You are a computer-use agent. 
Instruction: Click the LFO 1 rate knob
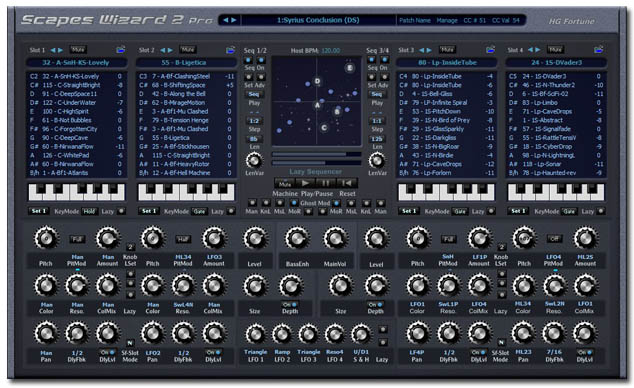pyautogui.click(x=255, y=335)
